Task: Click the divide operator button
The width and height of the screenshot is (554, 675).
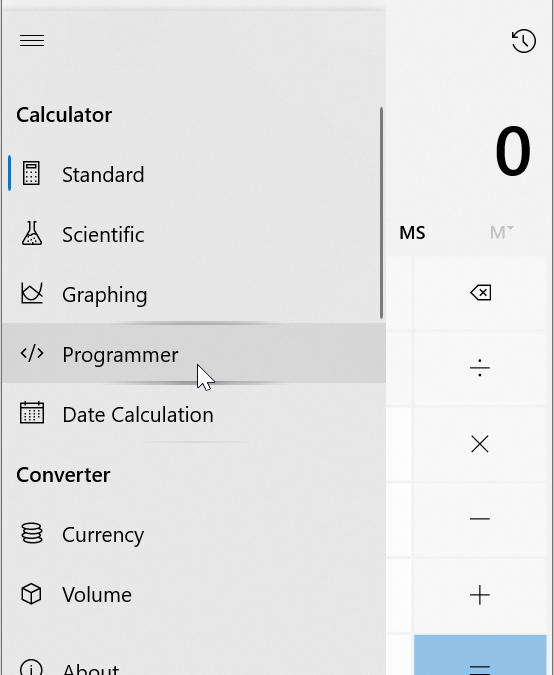Action: [480, 368]
